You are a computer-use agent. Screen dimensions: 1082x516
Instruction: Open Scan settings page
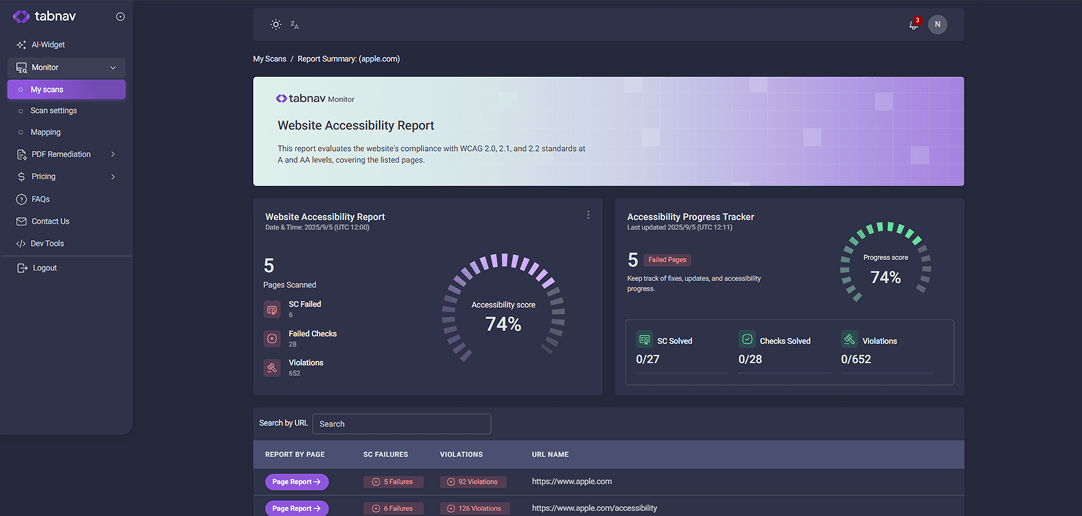(x=54, y=110)
